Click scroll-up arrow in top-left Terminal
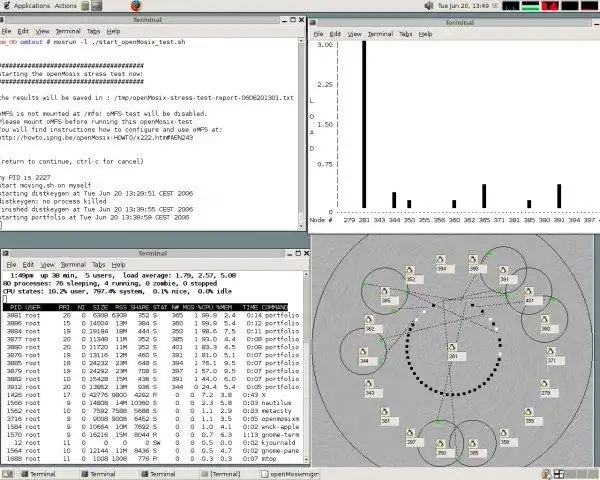This screenshot has height=480, width=600. pos(302,41)
